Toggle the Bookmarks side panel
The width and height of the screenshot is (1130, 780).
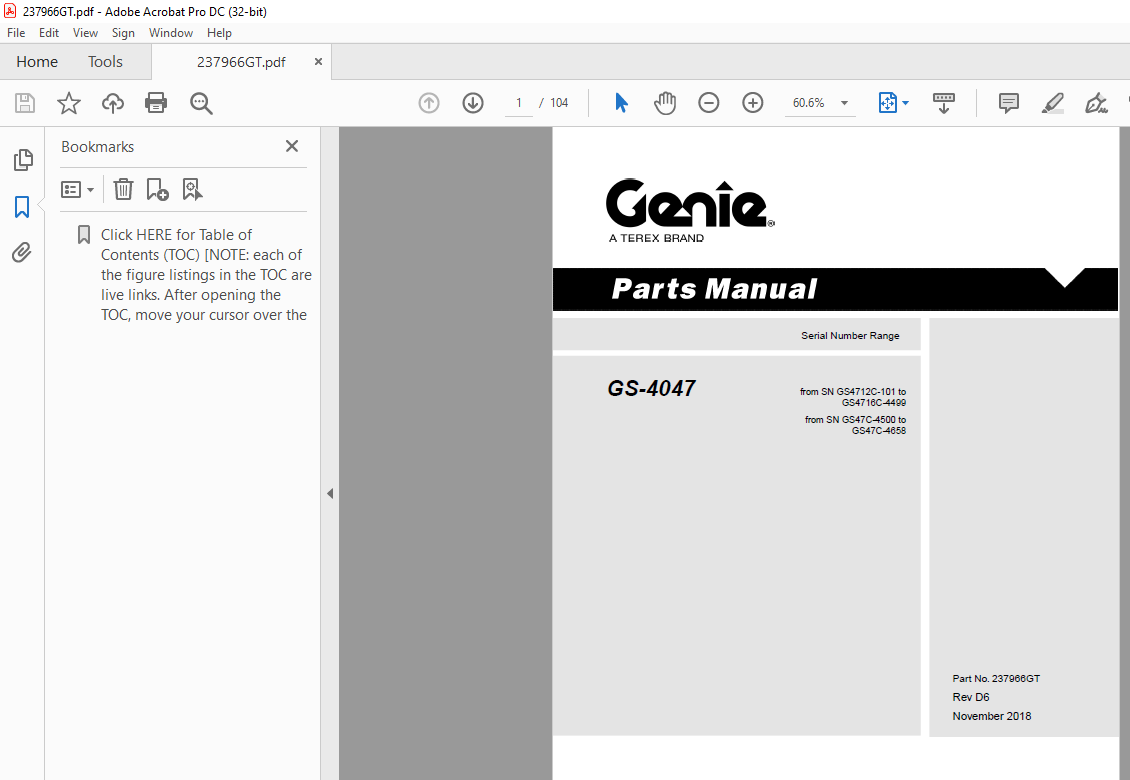point(22,207)
